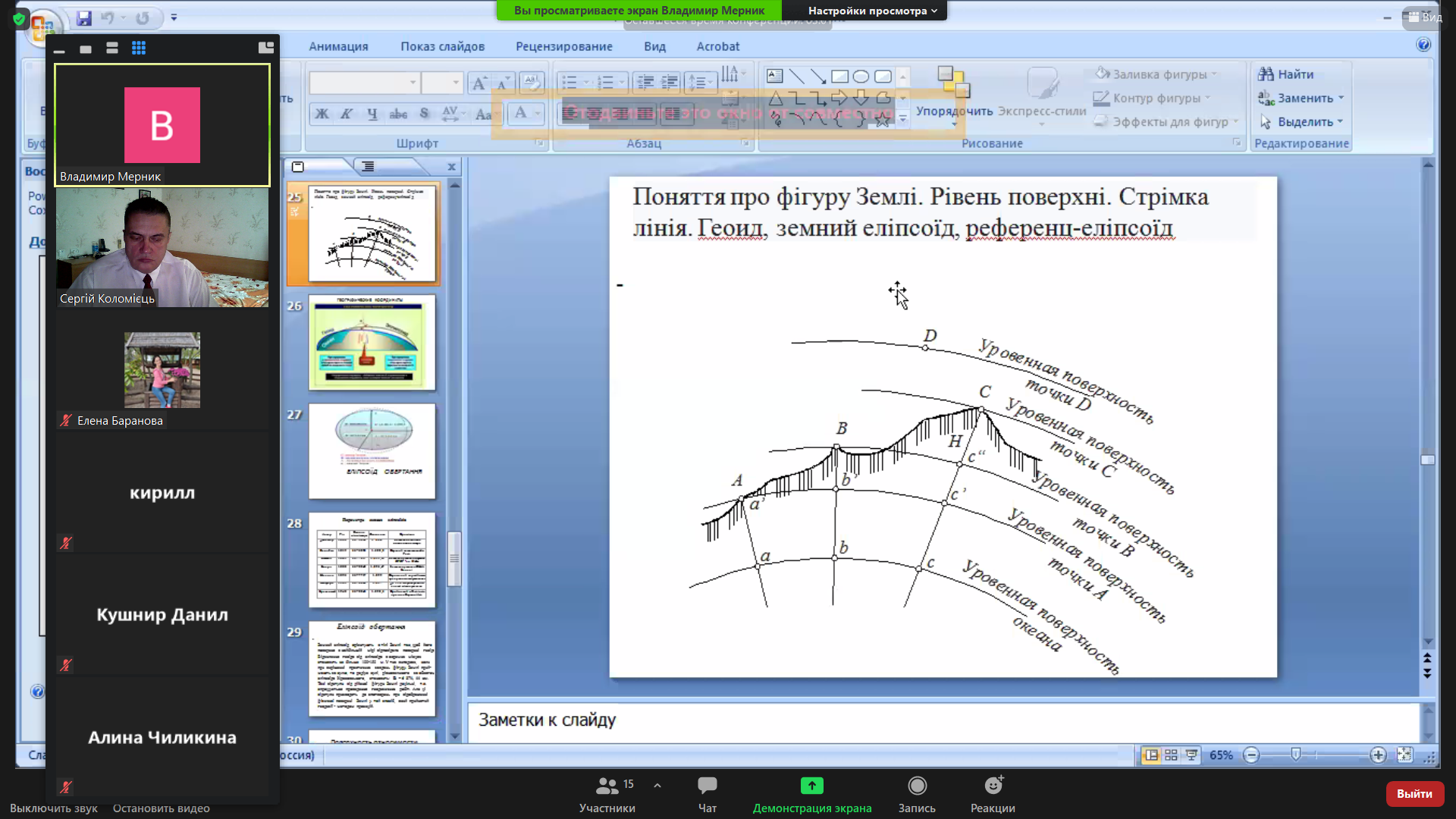Toggle Bold (Ж) formatting

(322, 114)
